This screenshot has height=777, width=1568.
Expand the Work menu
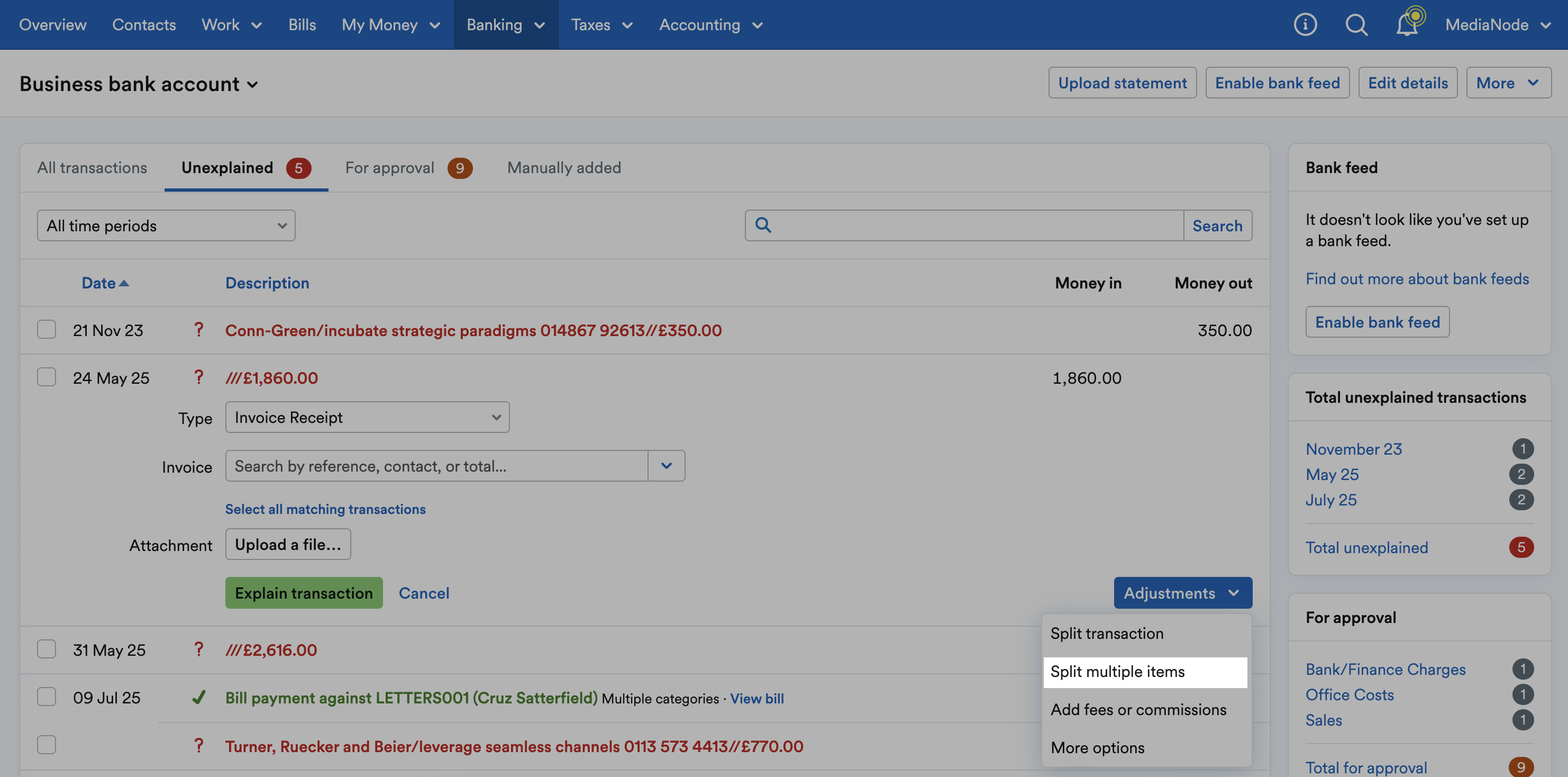(232, 24)
